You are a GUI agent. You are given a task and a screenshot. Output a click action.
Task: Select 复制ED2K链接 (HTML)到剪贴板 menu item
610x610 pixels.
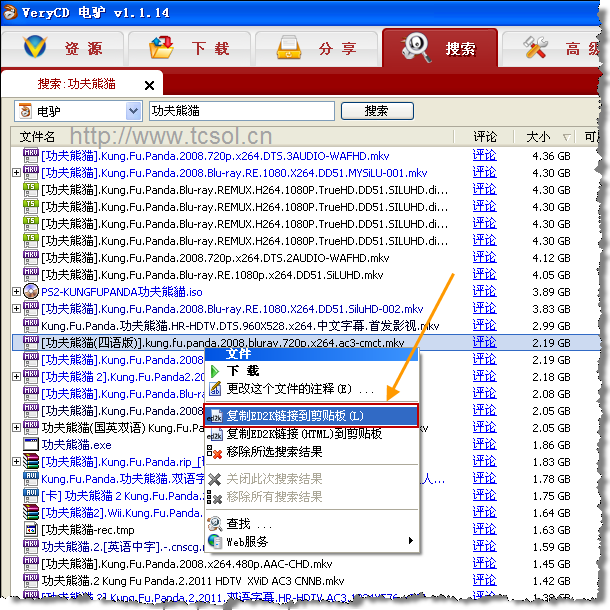(311, 433)
